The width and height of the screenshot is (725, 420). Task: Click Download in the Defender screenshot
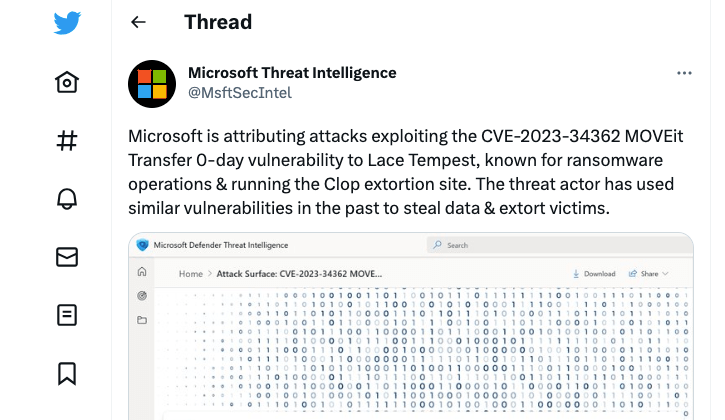pos(593,273)
